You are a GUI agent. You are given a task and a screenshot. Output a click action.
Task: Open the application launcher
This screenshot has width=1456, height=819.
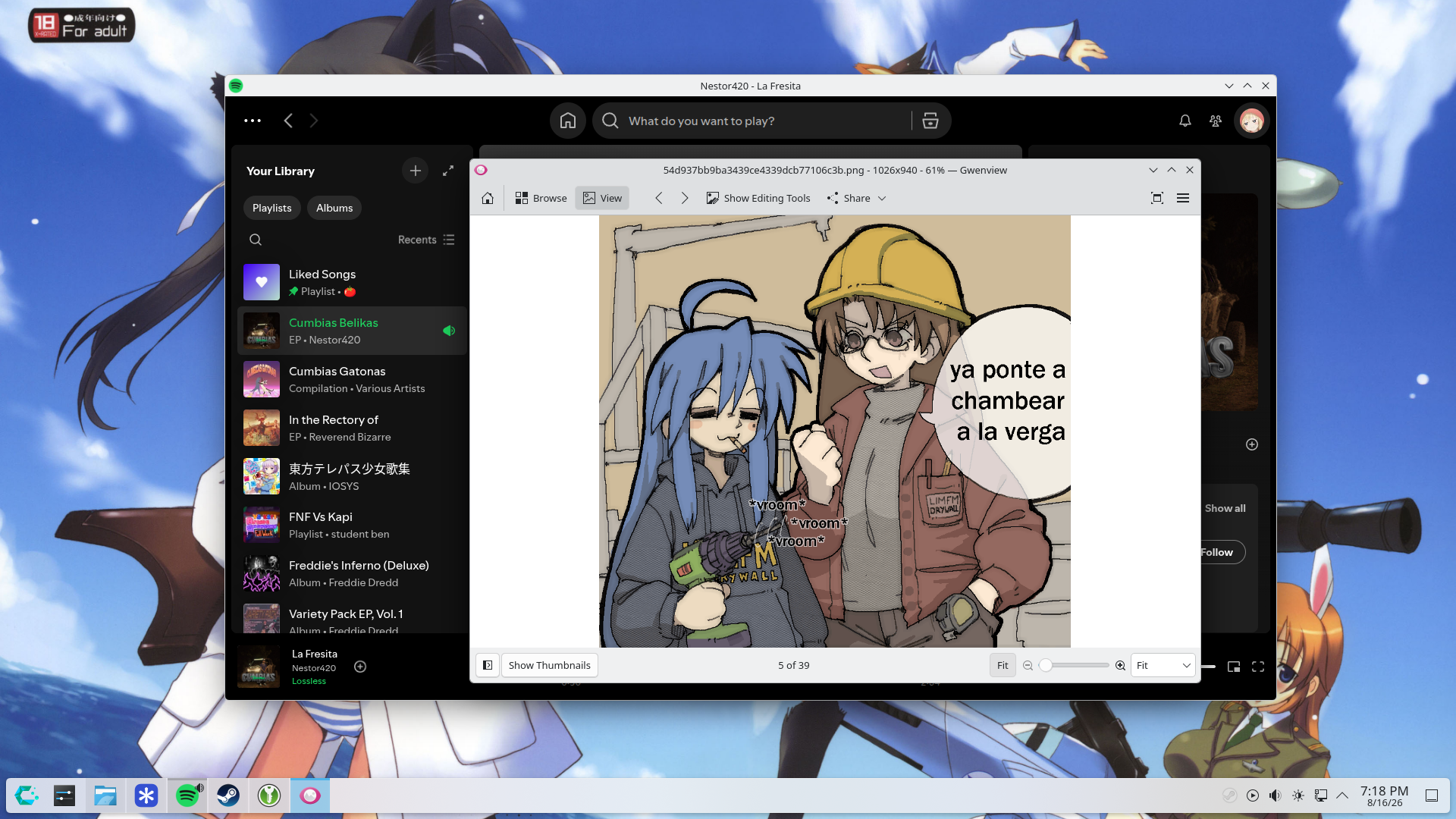(x=27, y=795)
